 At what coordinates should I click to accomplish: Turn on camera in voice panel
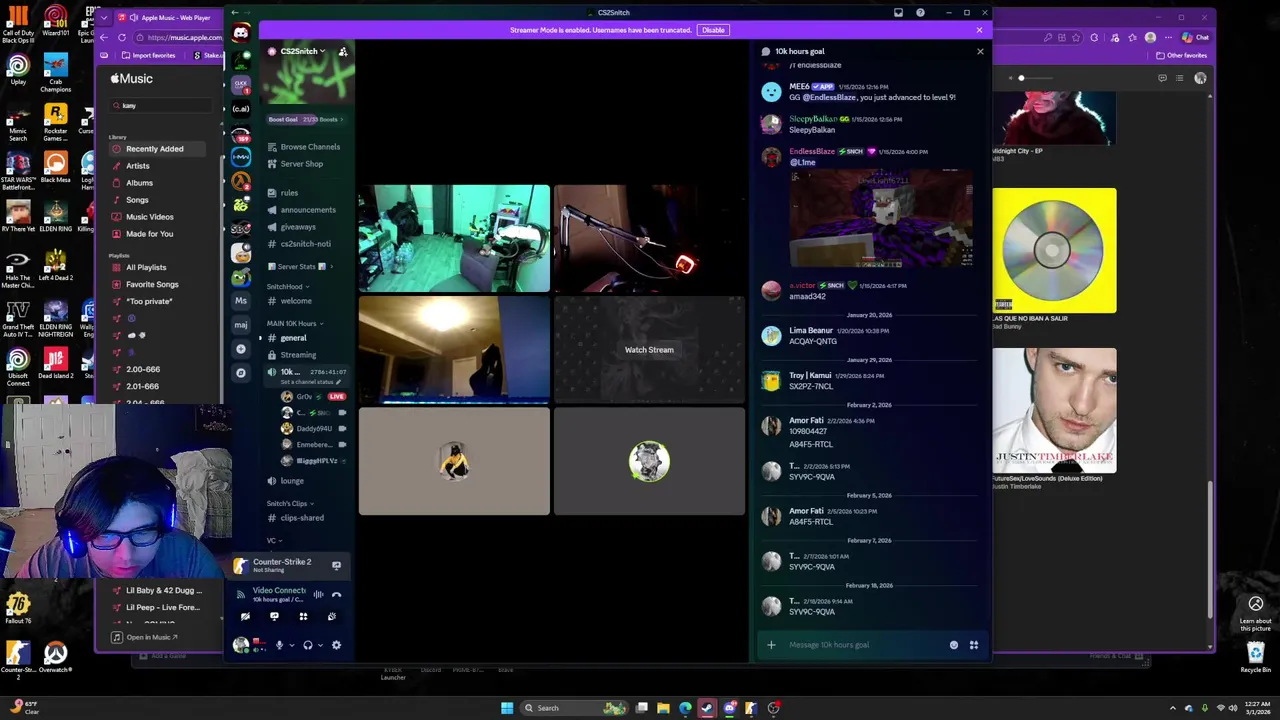245,616
